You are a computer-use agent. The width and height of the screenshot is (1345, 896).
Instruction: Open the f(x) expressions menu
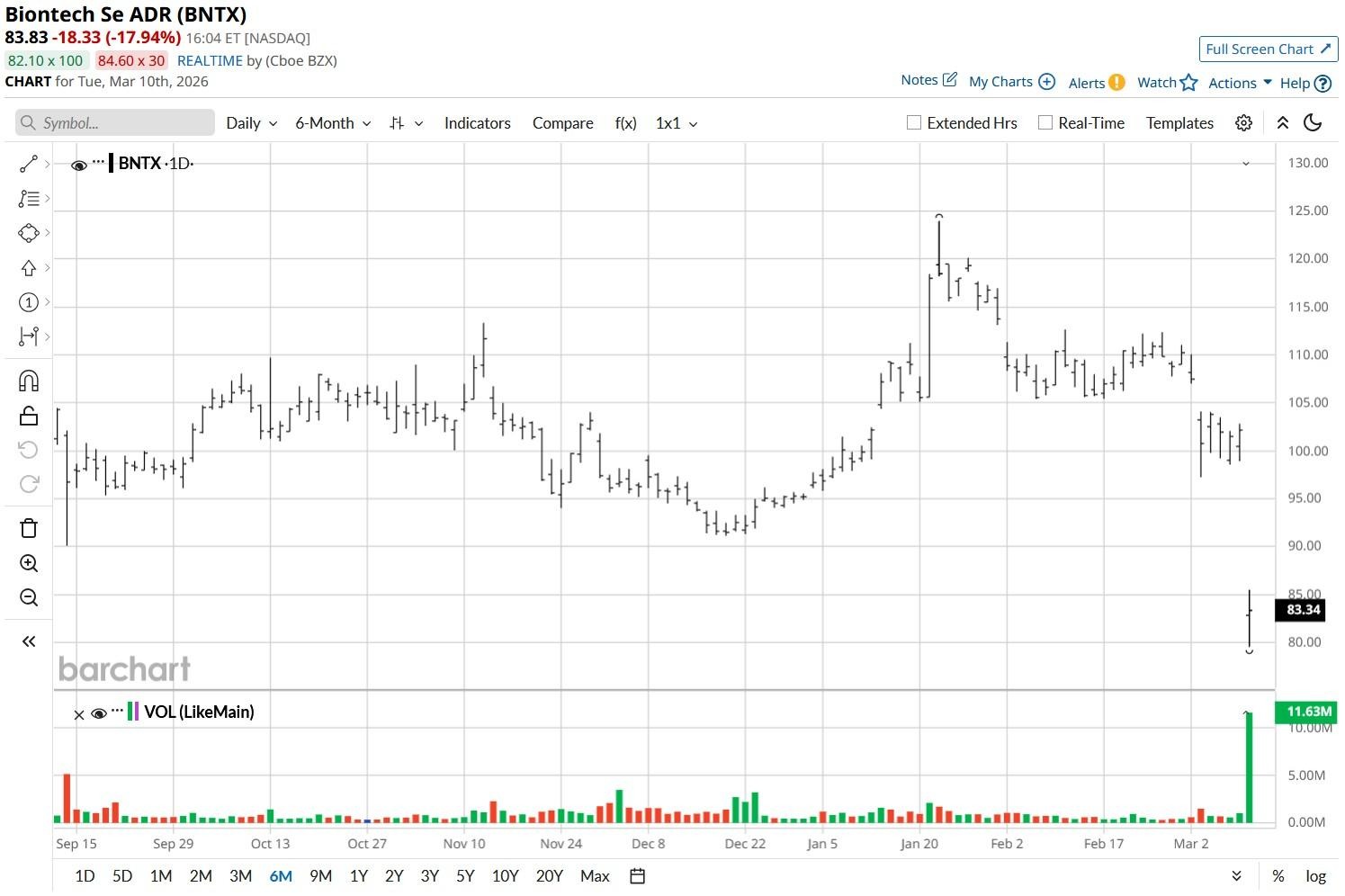point(626,123)
